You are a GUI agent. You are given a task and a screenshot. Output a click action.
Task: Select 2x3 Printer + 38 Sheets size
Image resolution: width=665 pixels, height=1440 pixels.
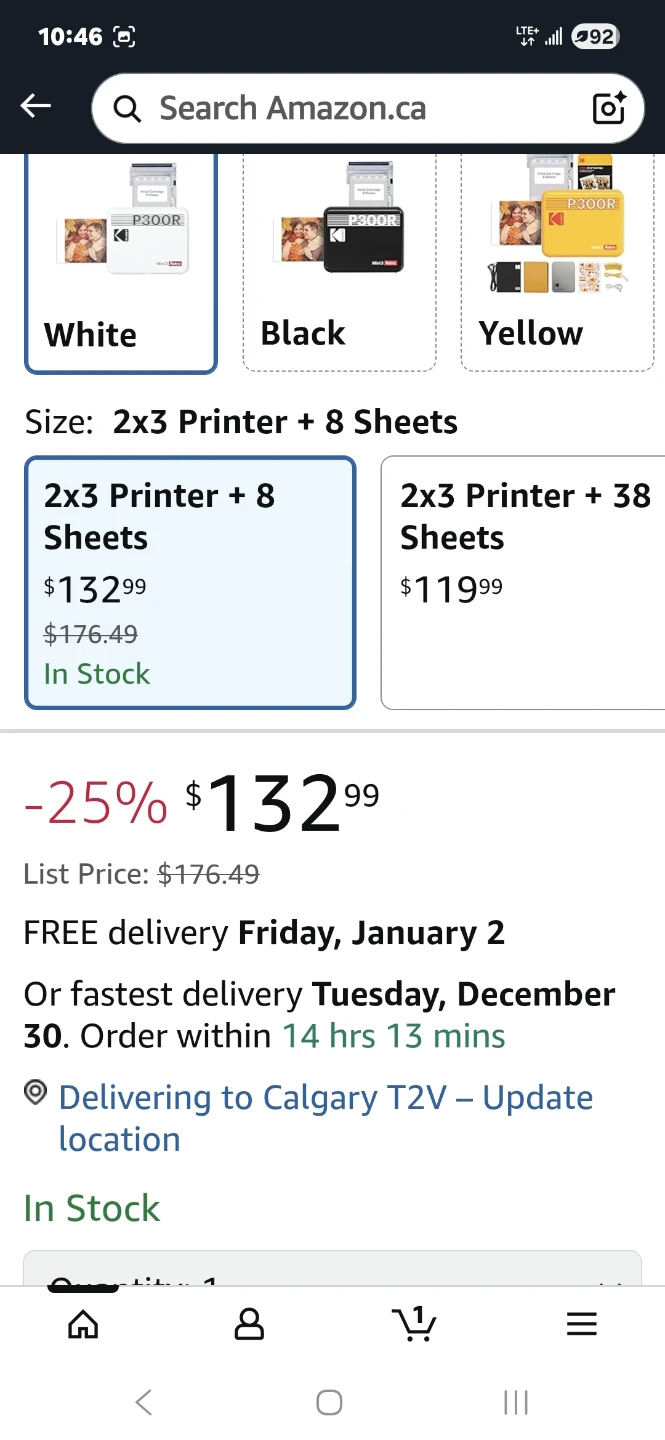pyautogui.click(x=523, y=582)
